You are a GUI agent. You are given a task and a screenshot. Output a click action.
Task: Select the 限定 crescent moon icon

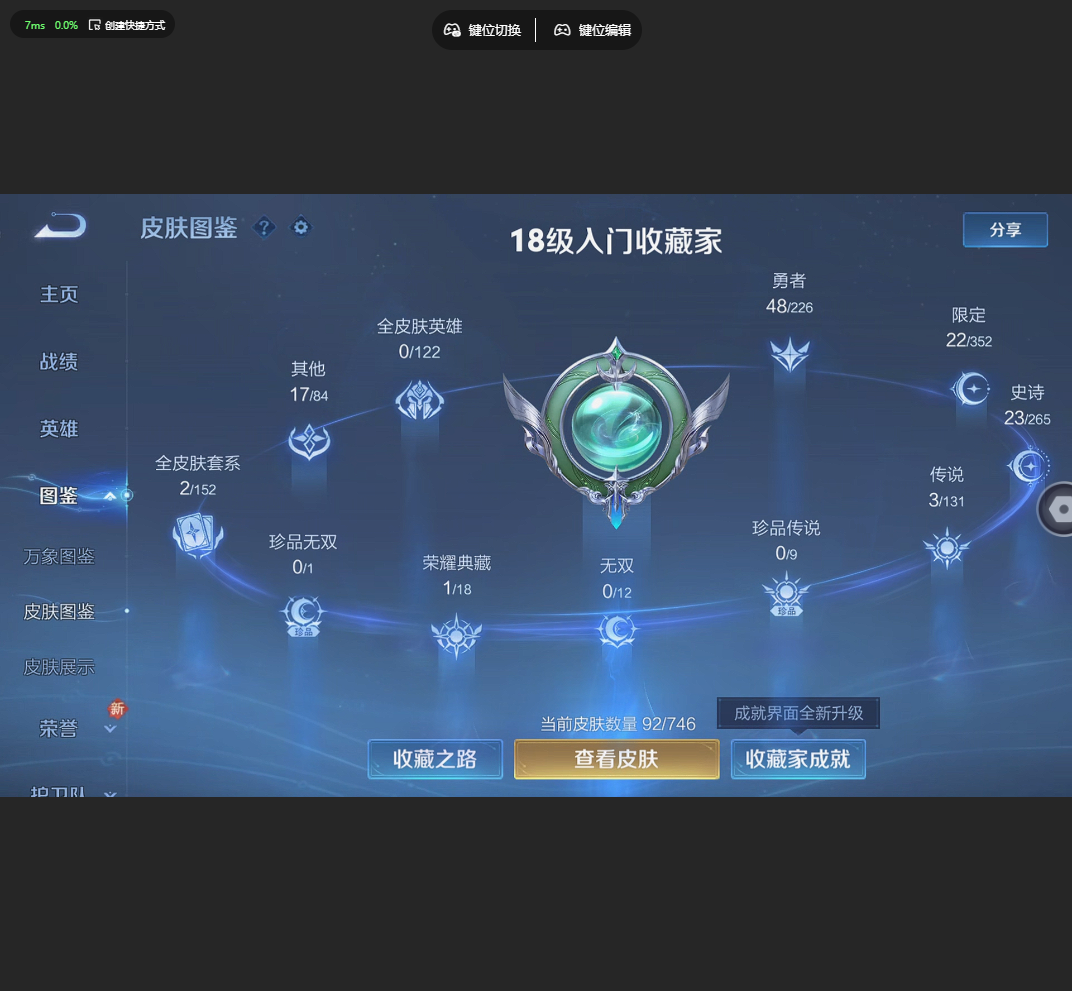click(970, 389)
